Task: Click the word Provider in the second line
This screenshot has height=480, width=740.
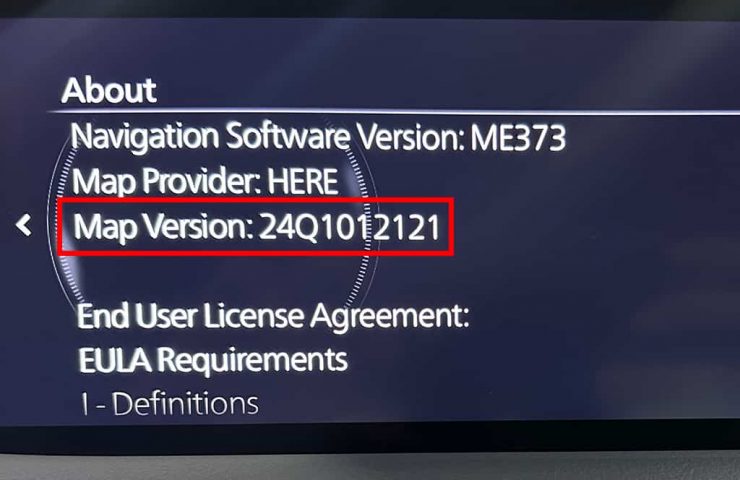Action: (x=200, y=182)
